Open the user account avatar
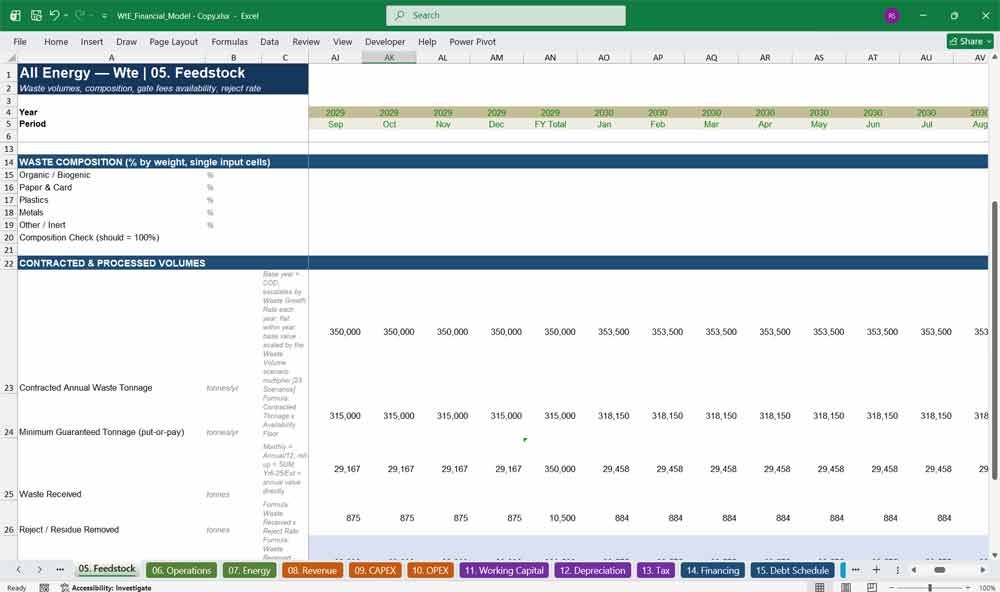Screen dimensions: 1000x592 pos(892,15)
